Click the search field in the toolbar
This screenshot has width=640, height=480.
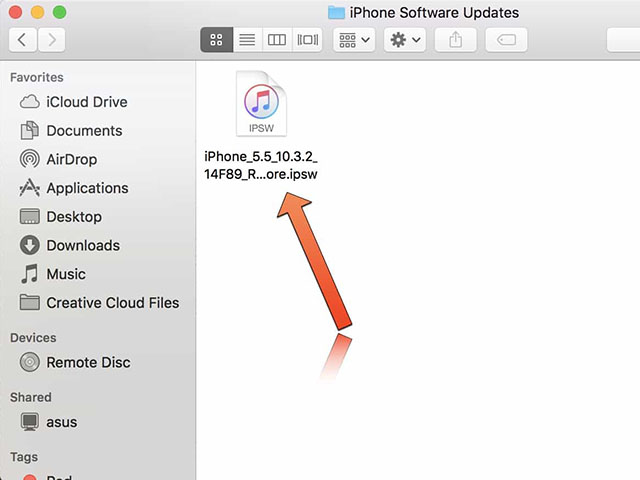tap(623, 40)
